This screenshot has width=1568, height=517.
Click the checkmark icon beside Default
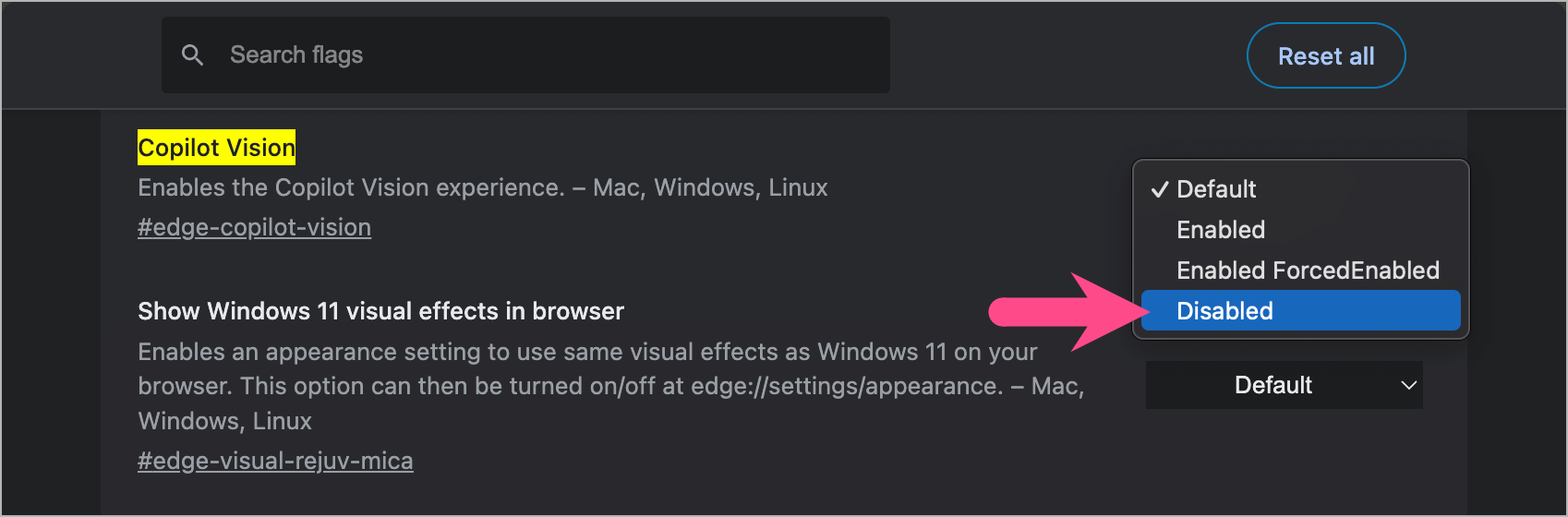click(x=1160, y=189)
